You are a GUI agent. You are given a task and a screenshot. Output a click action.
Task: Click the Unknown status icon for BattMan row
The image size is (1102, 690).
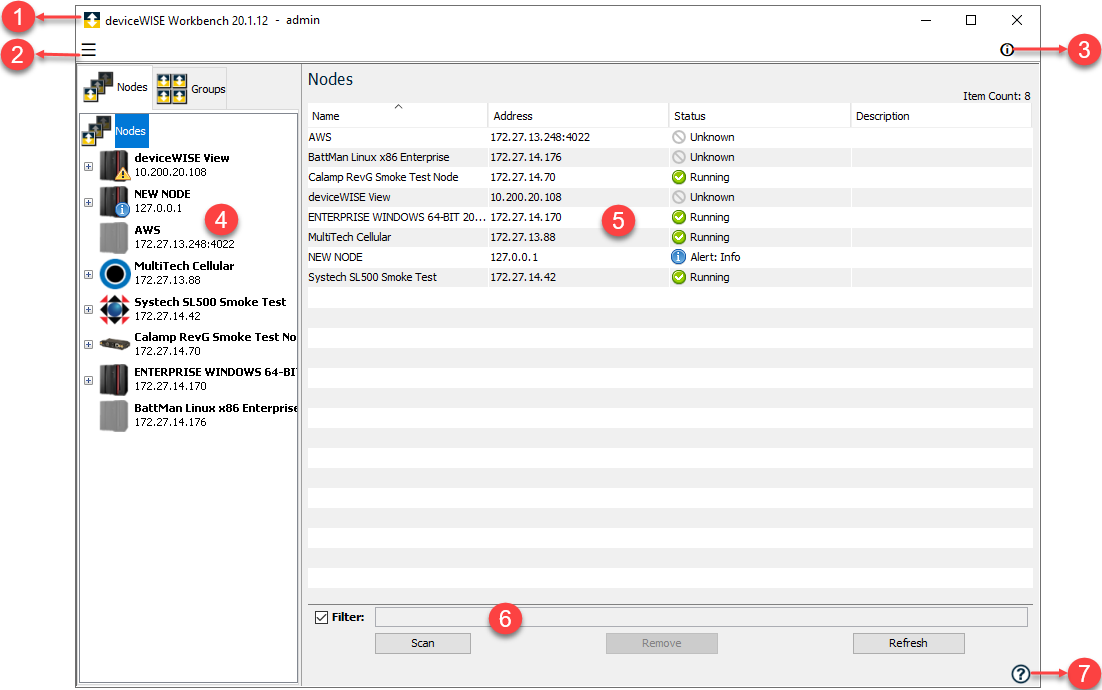pyautogui.click(x=679, y=157)
